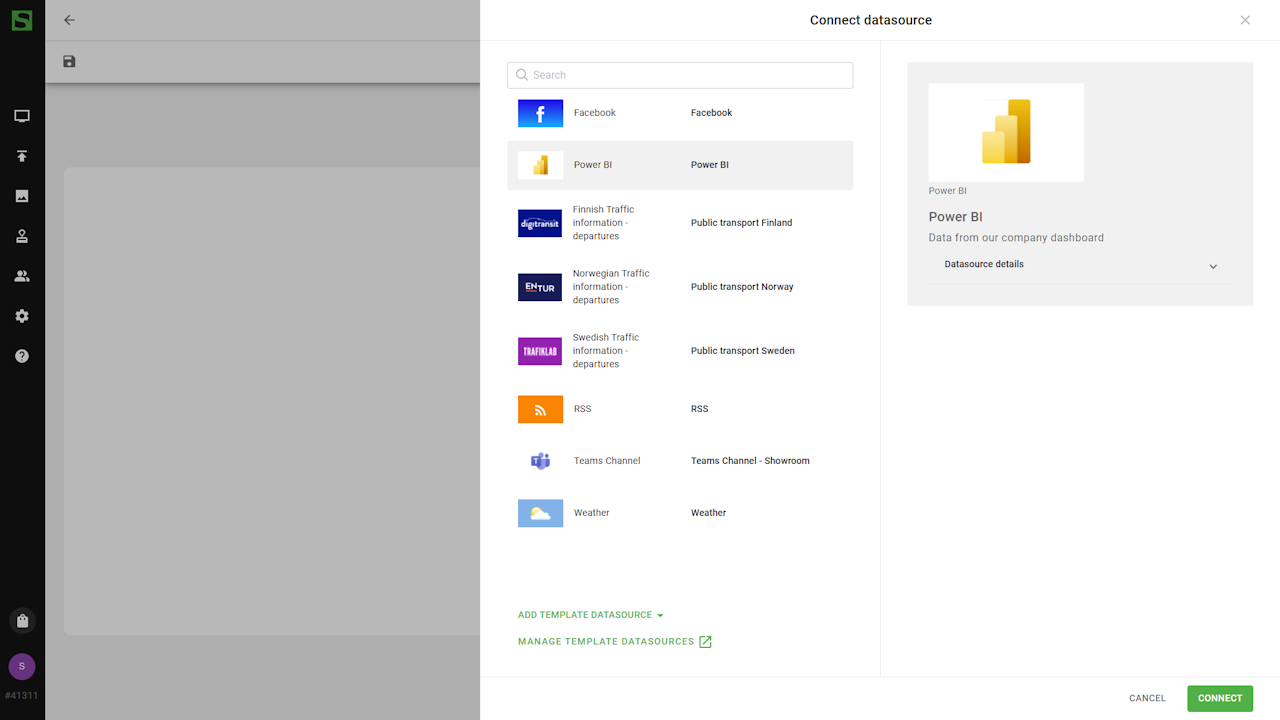Click the Digitransit Finnish traffic icon

pyautogui.click(x=540, y=223)
